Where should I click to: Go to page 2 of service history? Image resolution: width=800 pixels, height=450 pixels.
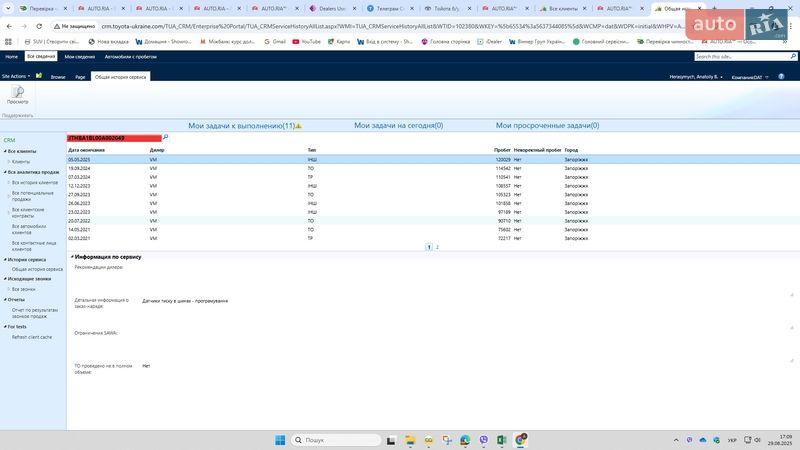[x=437, y=246]
